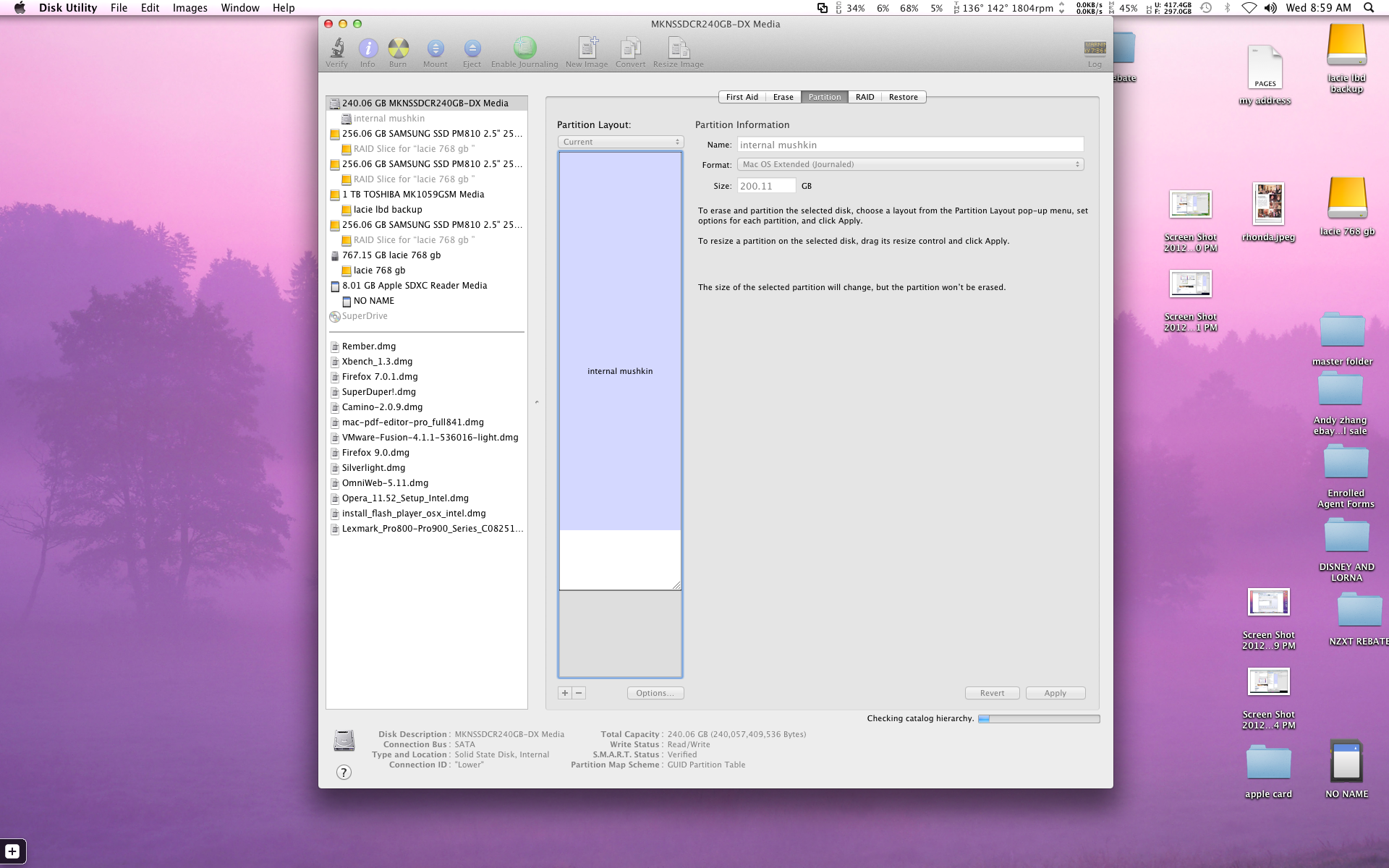The image size is (1389, 868).
Task: Click the Convert toolbar icon
Action: 630,48
